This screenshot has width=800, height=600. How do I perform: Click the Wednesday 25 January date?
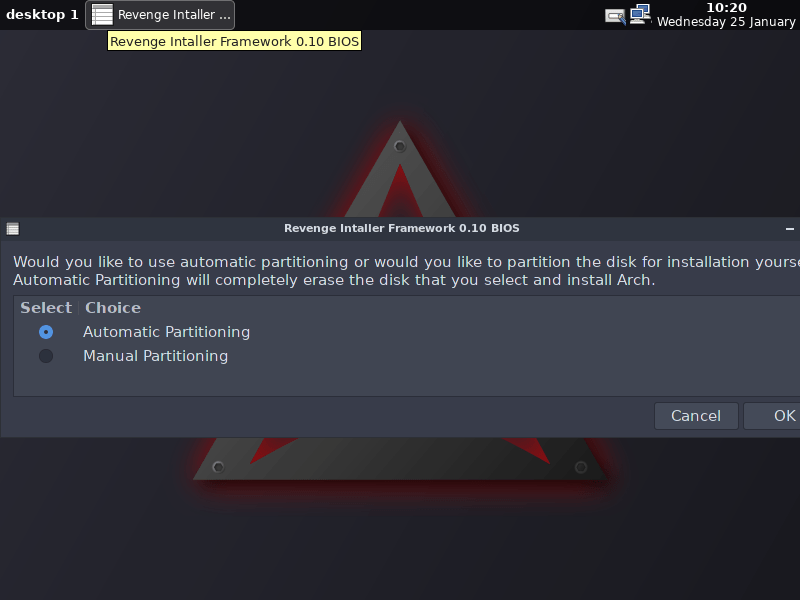pyautogui.click(x=726, y=22)
